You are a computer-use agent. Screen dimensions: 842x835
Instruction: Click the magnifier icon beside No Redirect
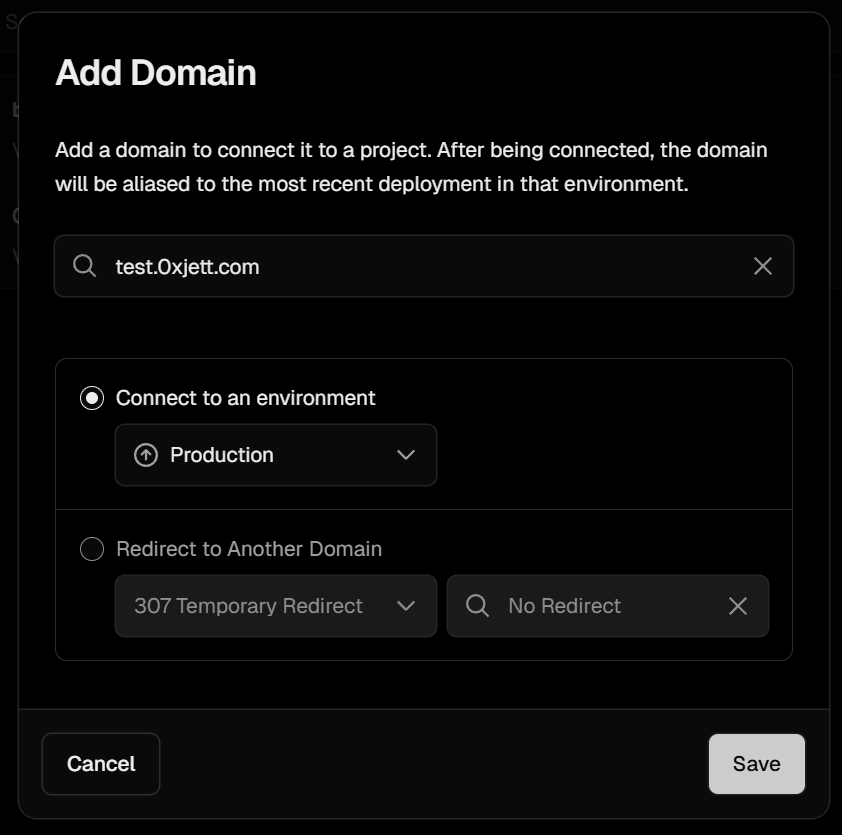pos(478,606)
